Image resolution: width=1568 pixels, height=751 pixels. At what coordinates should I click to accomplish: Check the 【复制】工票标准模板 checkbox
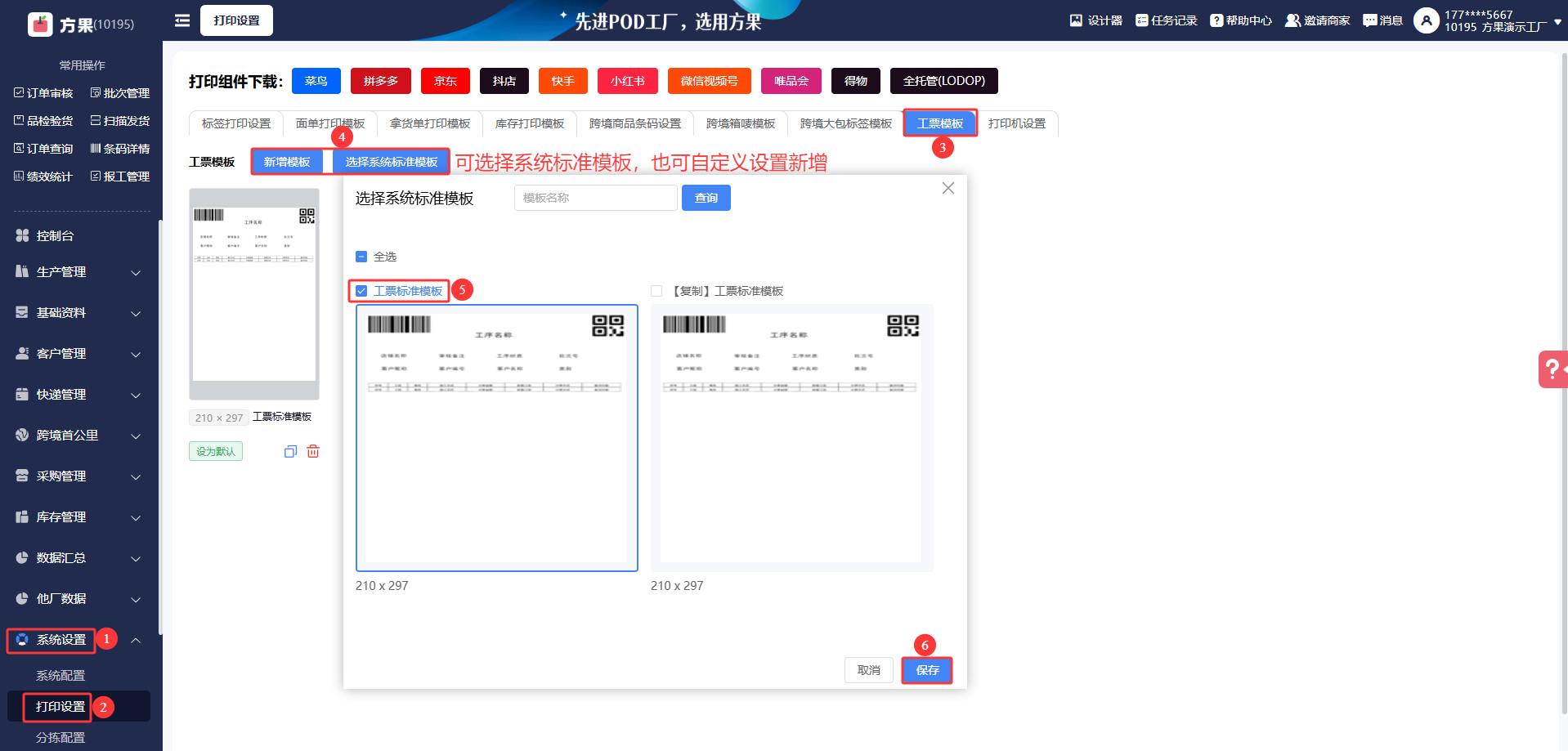(x=656, y=291)
